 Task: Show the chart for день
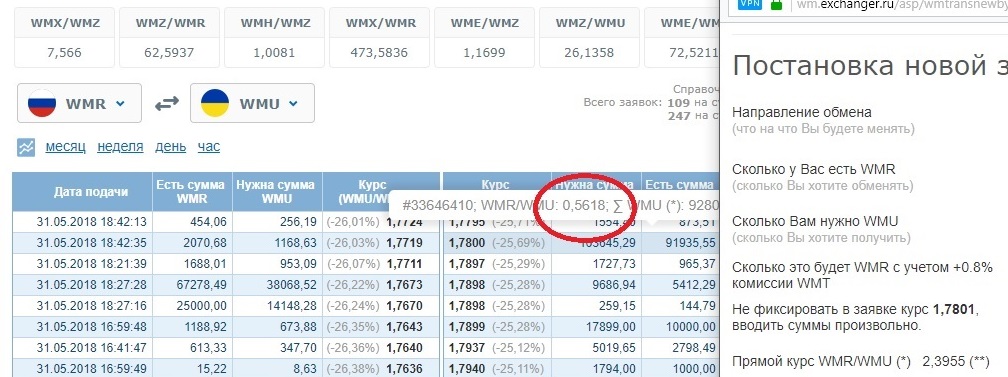(170, 147)
